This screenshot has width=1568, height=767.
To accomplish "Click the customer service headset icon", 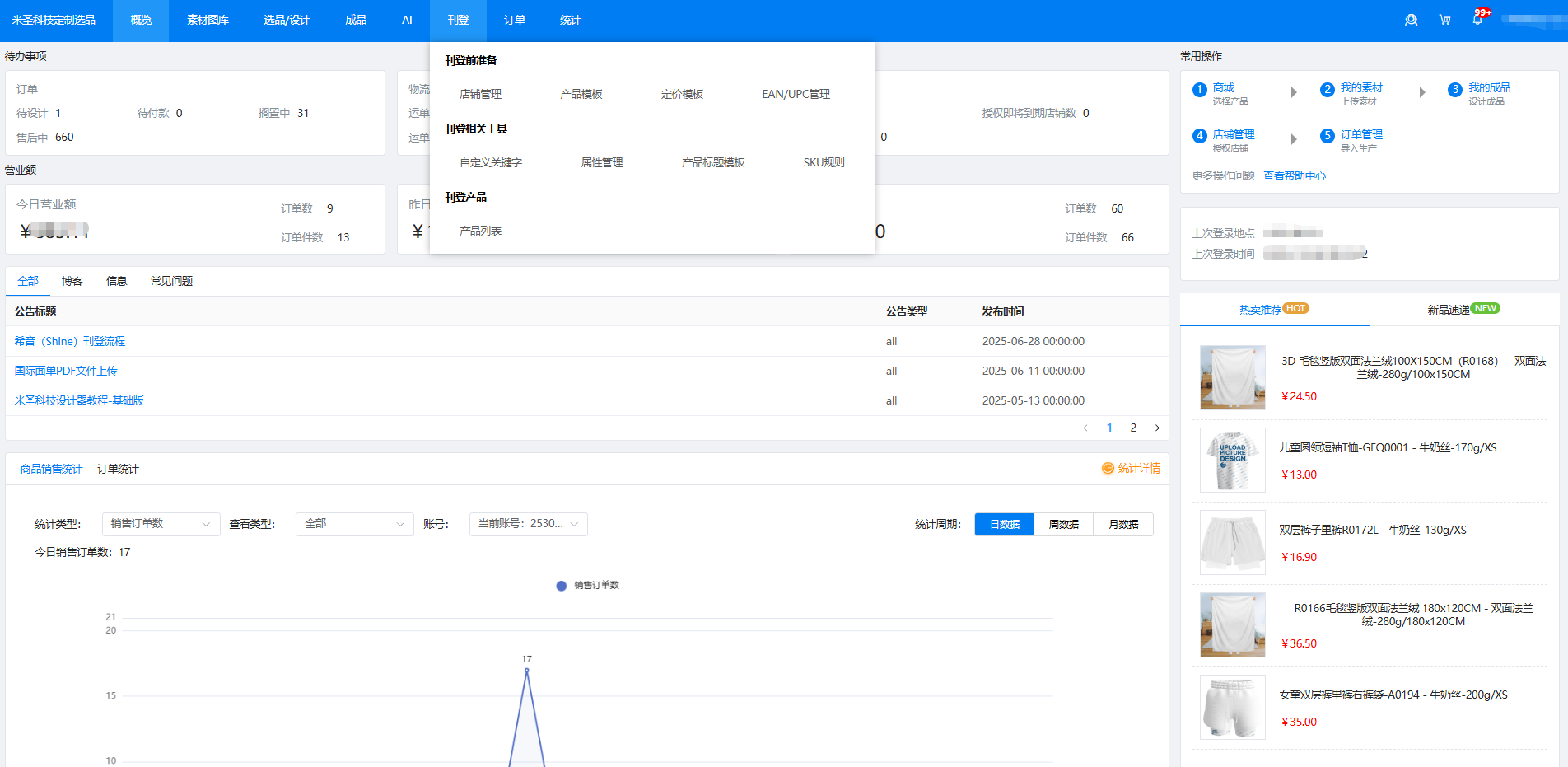I will click(1411, 21).
